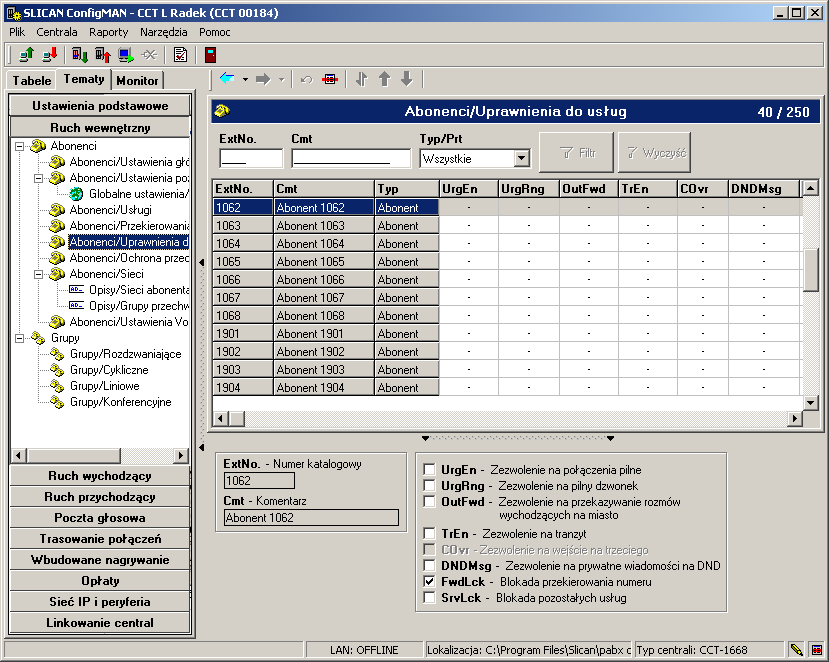
Task: Collapse the Grupy tree node
Action: tap(20, 338)
